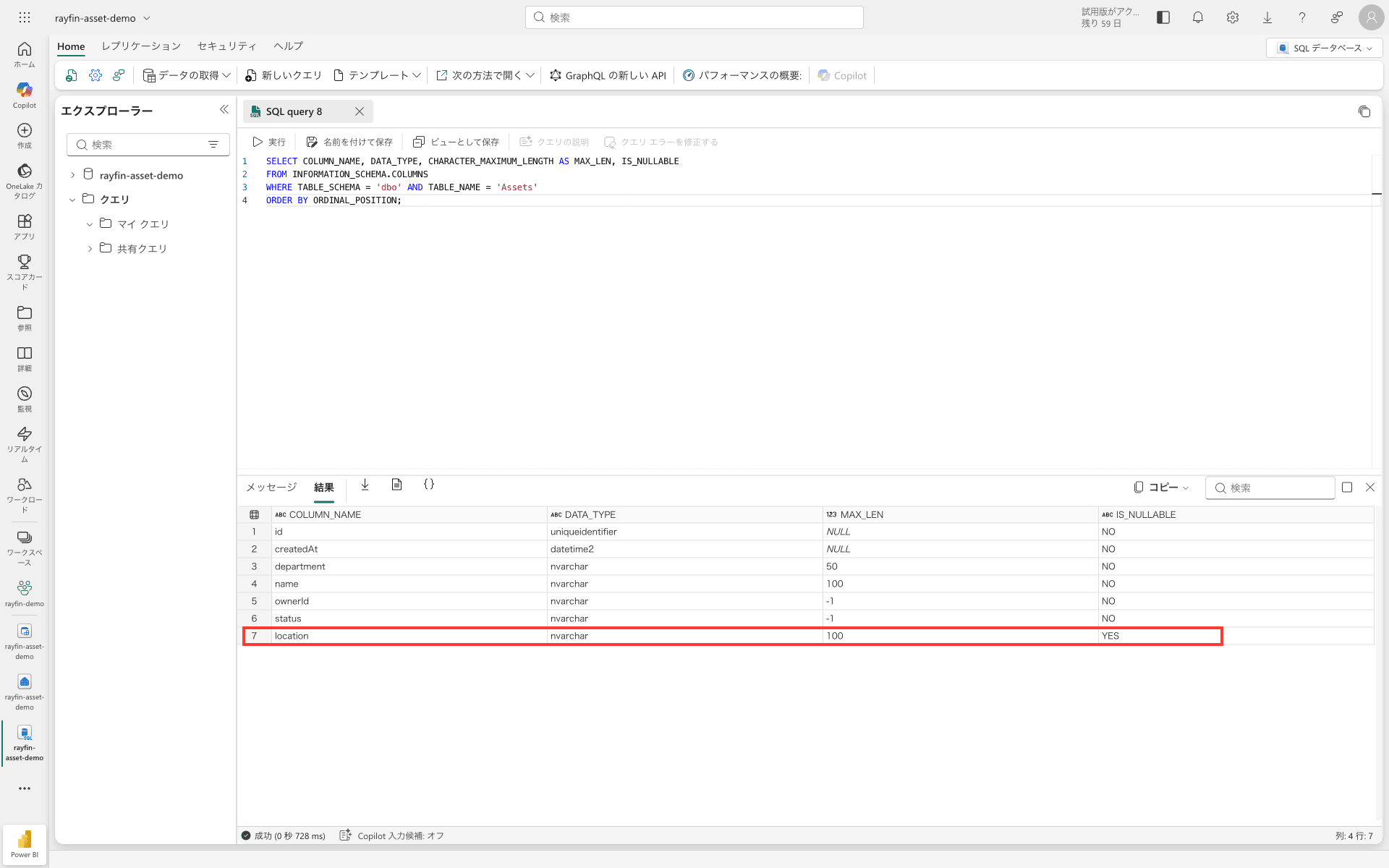Click 新しいクエリ button
This screenshot has height=868, width=1389.
(284, 75)
